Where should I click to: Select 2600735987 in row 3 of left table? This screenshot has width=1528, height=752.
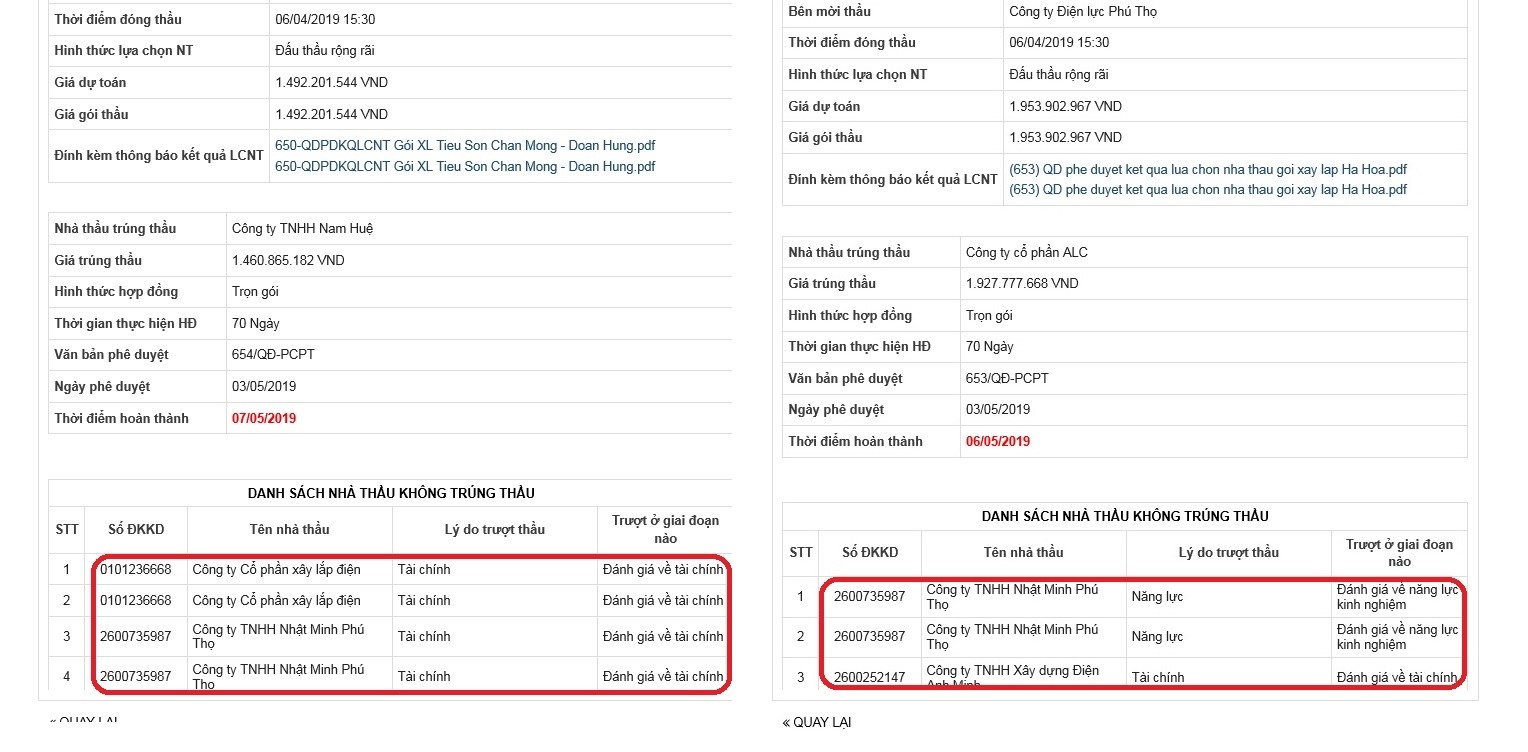coord(136,637)
